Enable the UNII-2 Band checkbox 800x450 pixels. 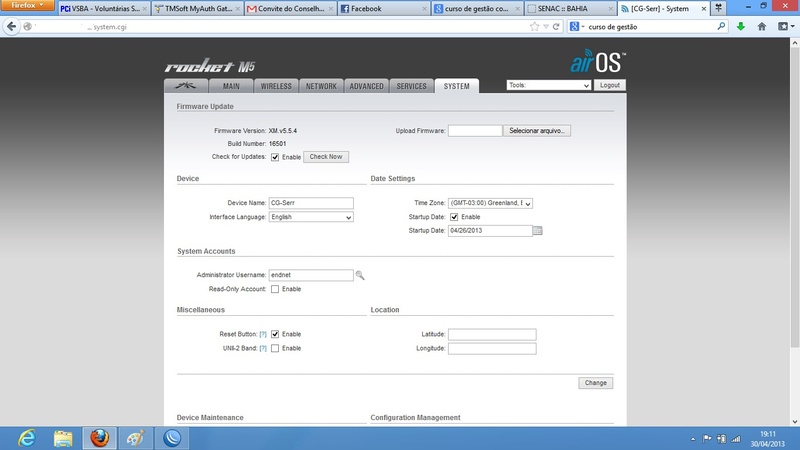275,348
